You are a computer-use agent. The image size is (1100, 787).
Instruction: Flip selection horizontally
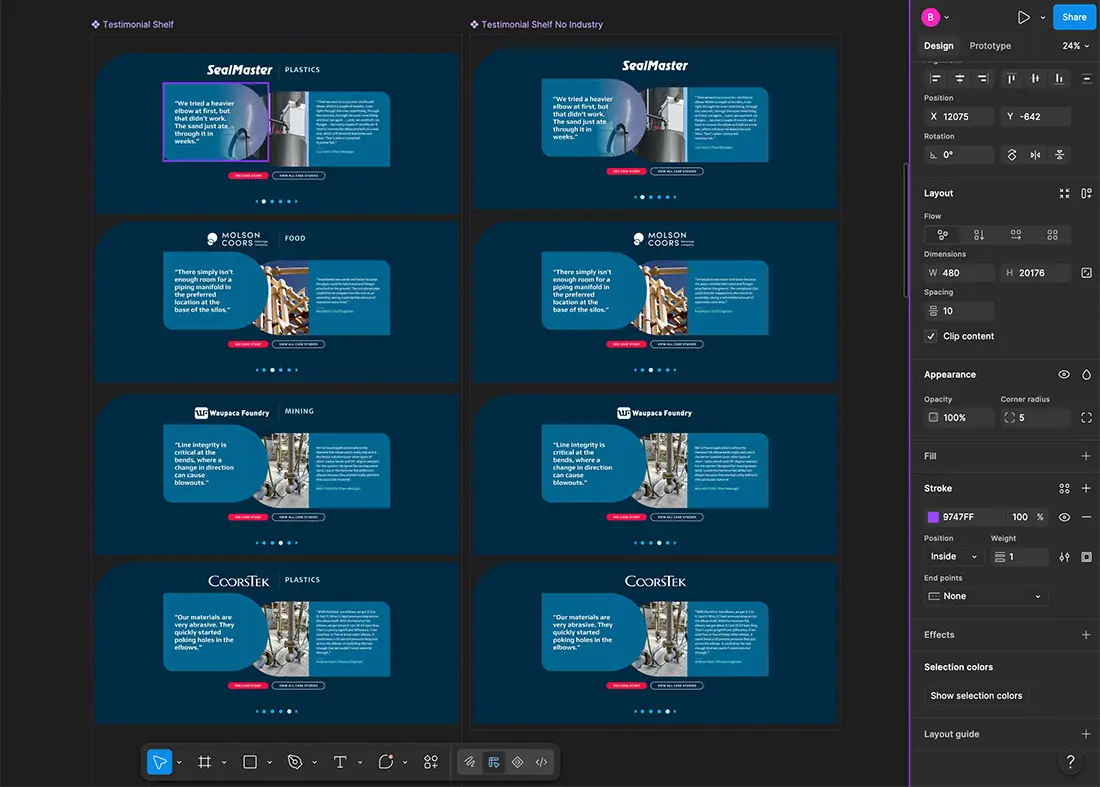1035,155
